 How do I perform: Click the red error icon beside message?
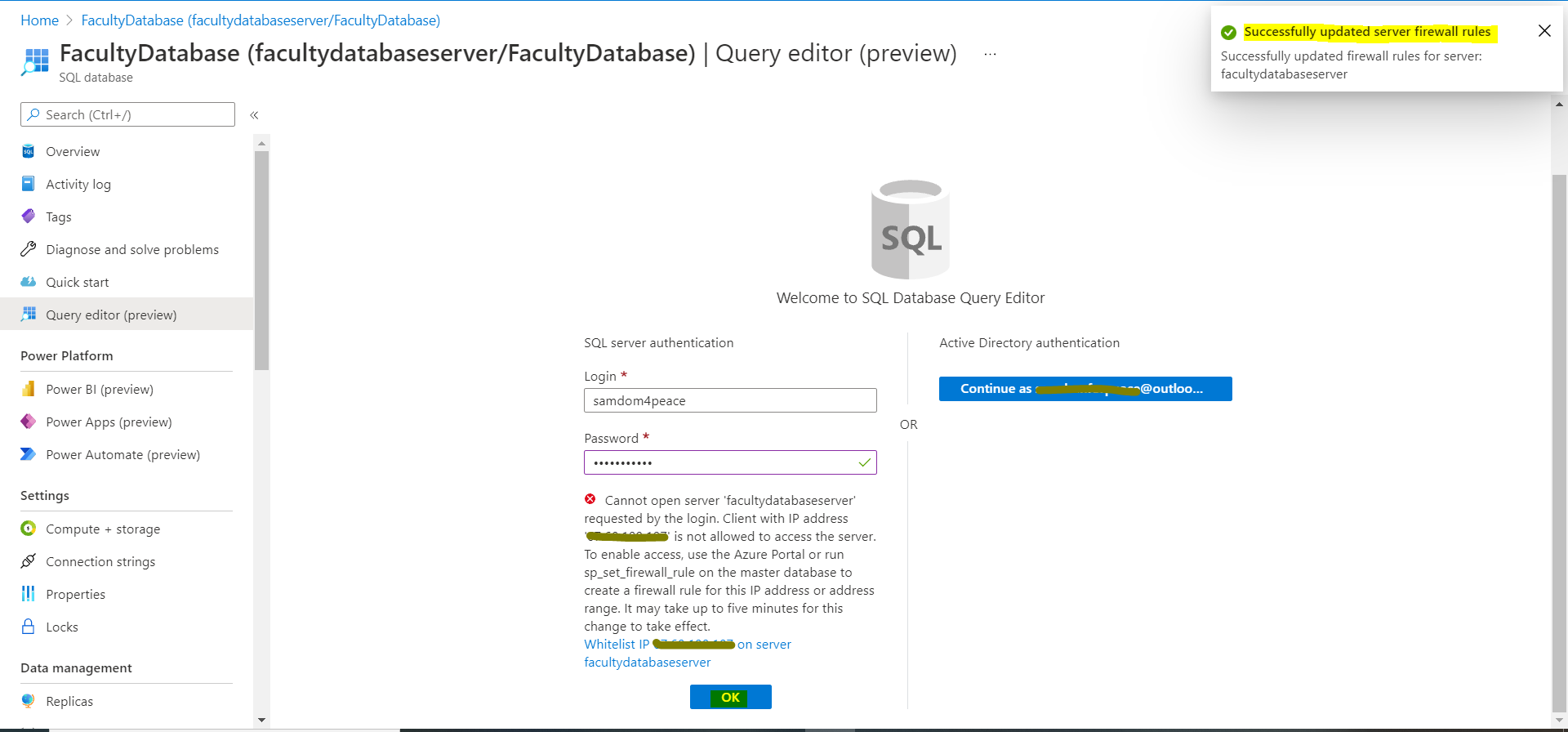(590, 499)
